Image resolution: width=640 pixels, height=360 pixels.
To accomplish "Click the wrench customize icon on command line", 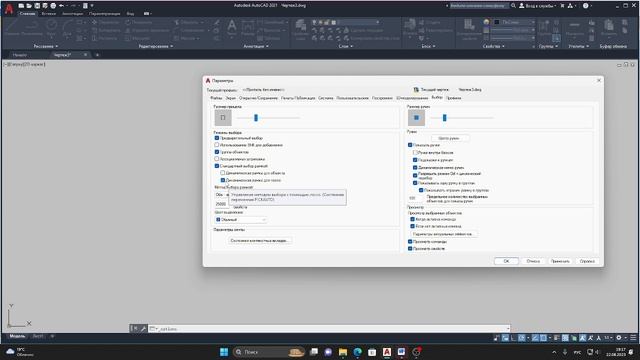I will (x=144, y=329).
